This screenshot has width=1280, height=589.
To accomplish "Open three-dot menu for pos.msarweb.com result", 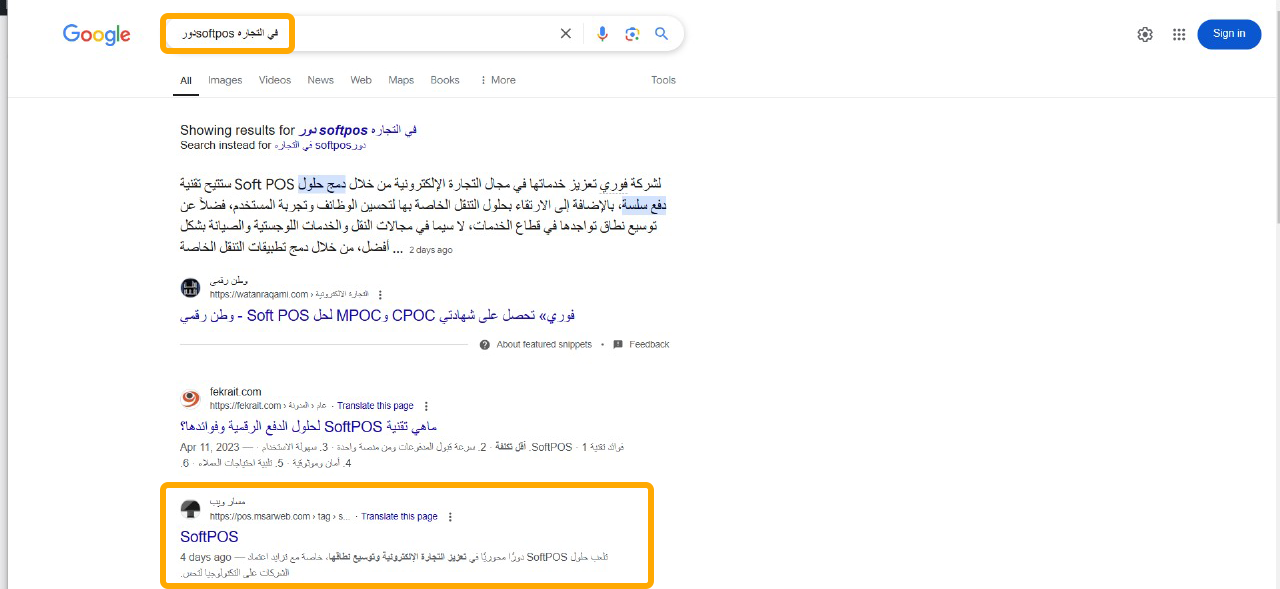I will (450, 517).
